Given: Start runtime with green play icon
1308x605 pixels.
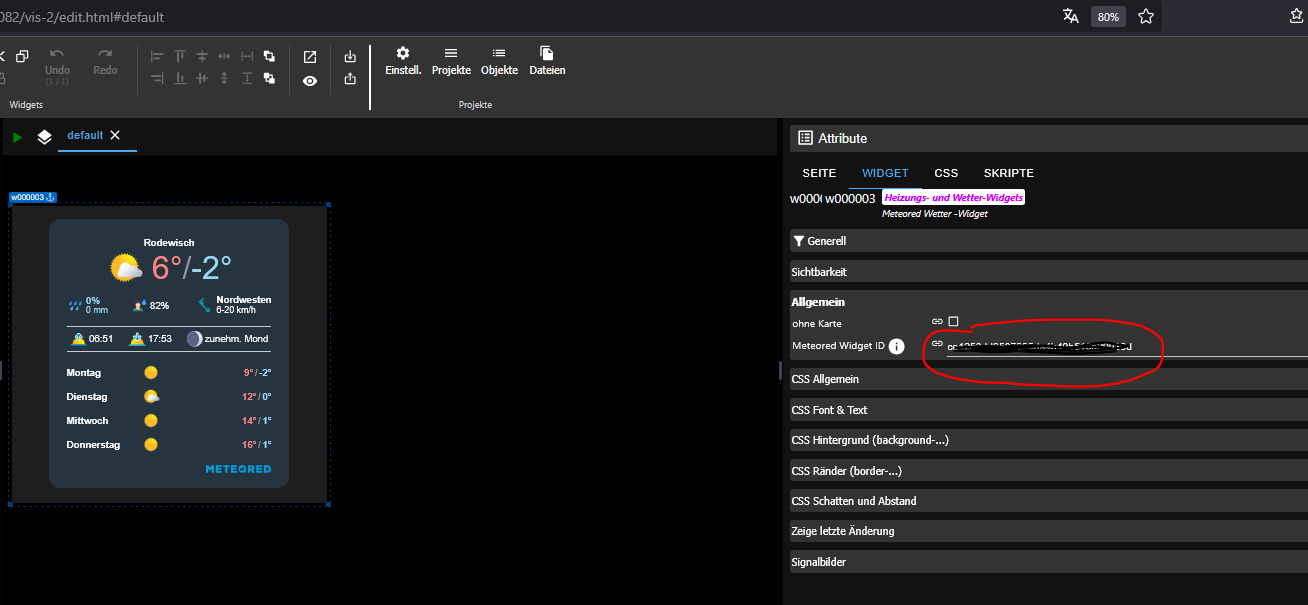Looking at the screenshot, I should [x=17, y=137].
